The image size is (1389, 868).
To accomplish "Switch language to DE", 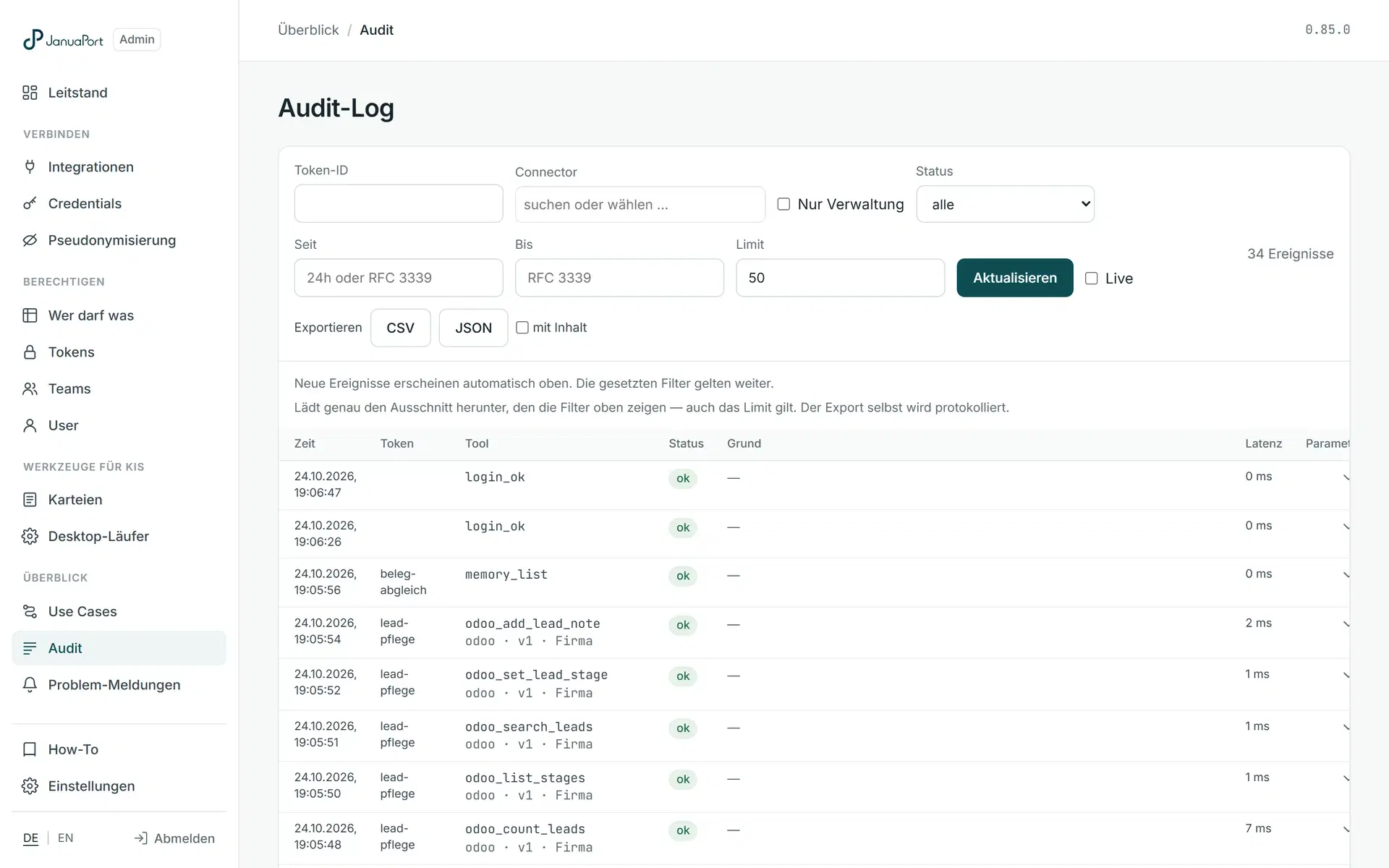I will click(x=30, y=838).
